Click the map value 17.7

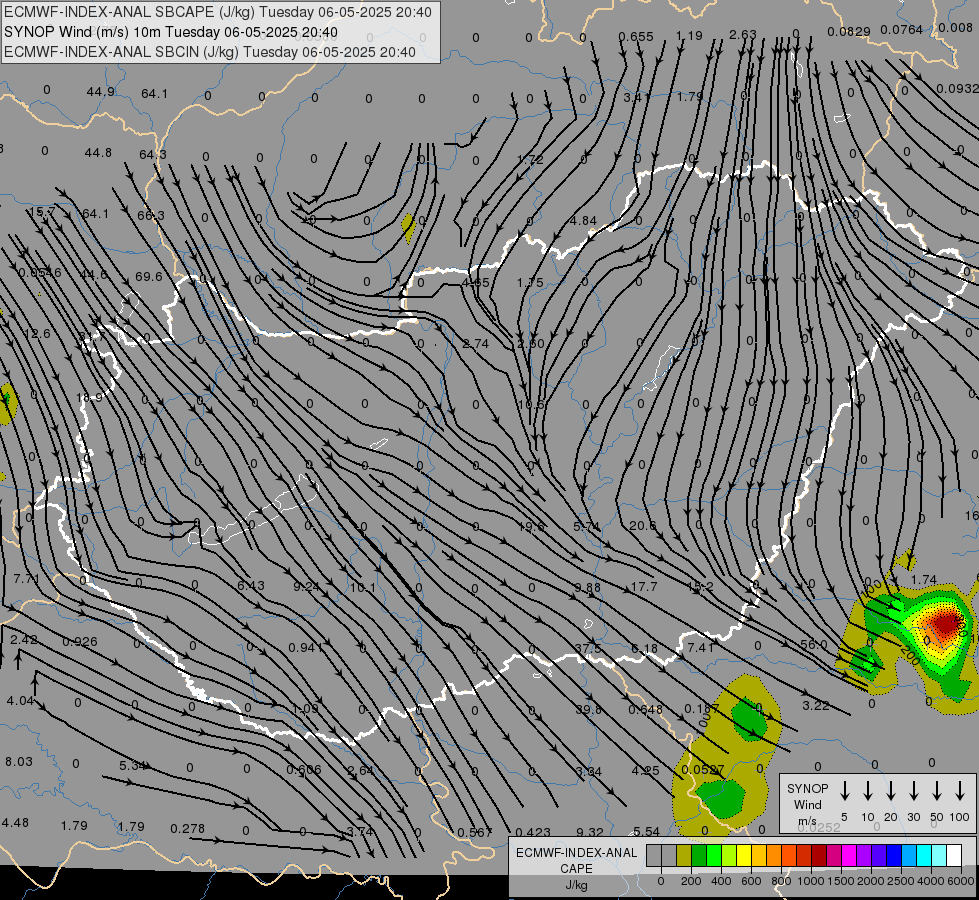coord(644,586)
